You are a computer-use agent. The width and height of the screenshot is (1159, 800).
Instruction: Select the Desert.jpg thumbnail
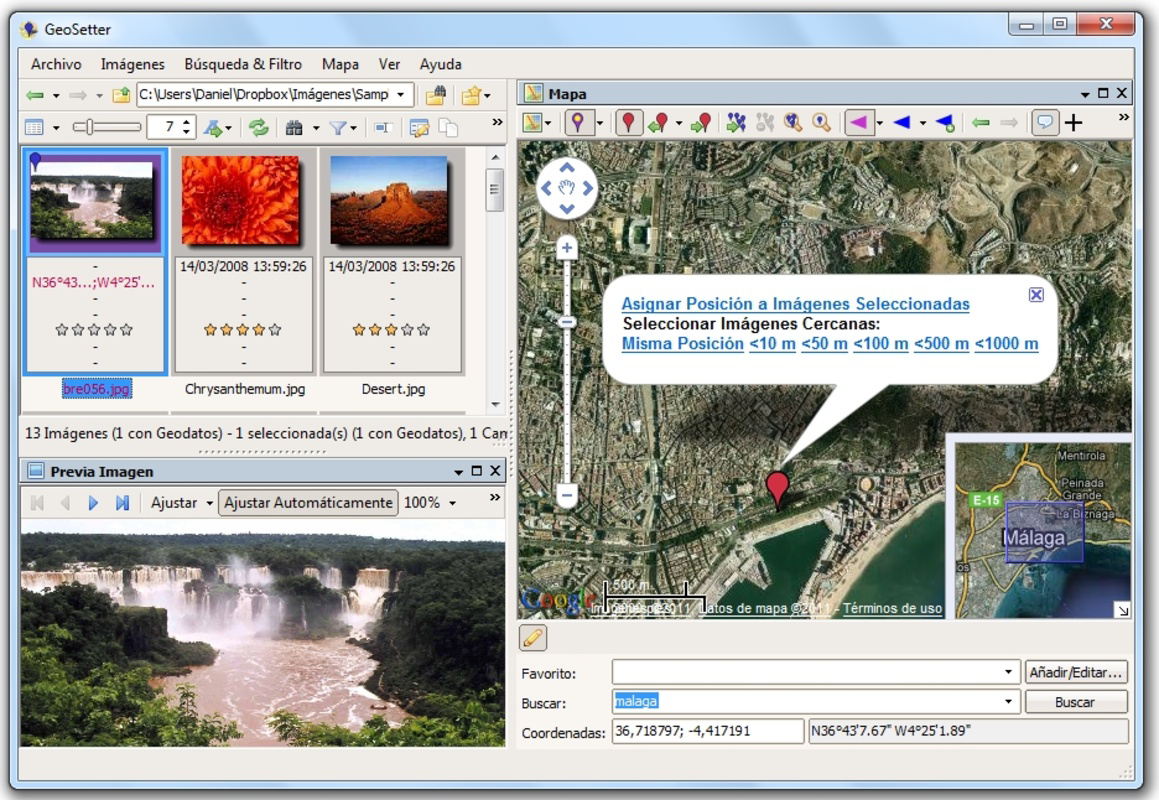pyautogui.click(x=387, y=199)
